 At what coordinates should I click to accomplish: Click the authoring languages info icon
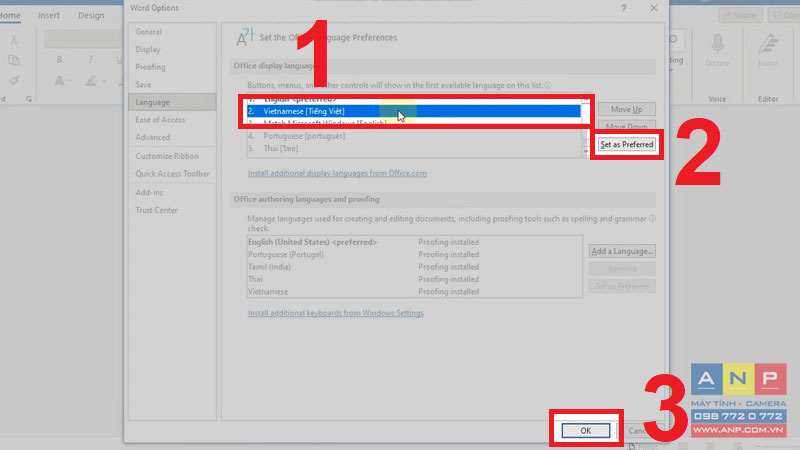[652, 219]
